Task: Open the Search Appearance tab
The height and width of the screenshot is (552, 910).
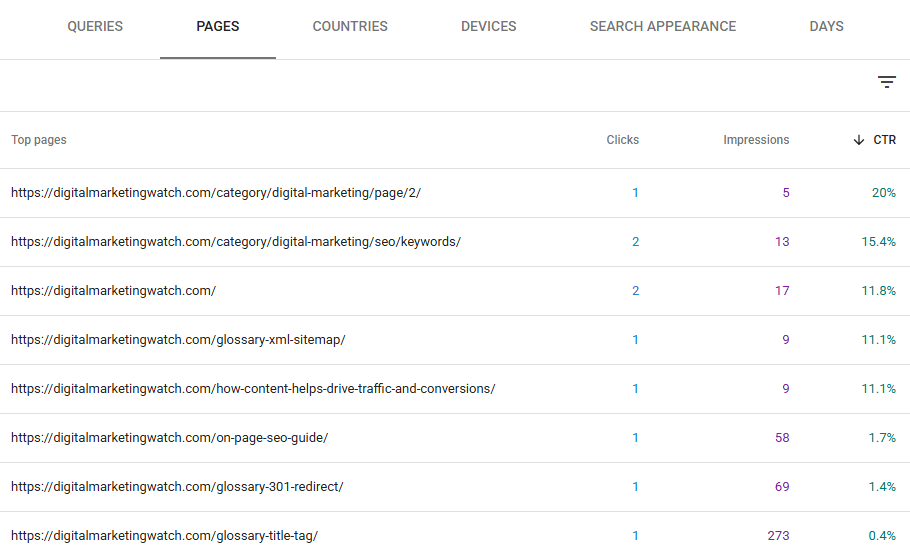Action: (x=663, y=26)
